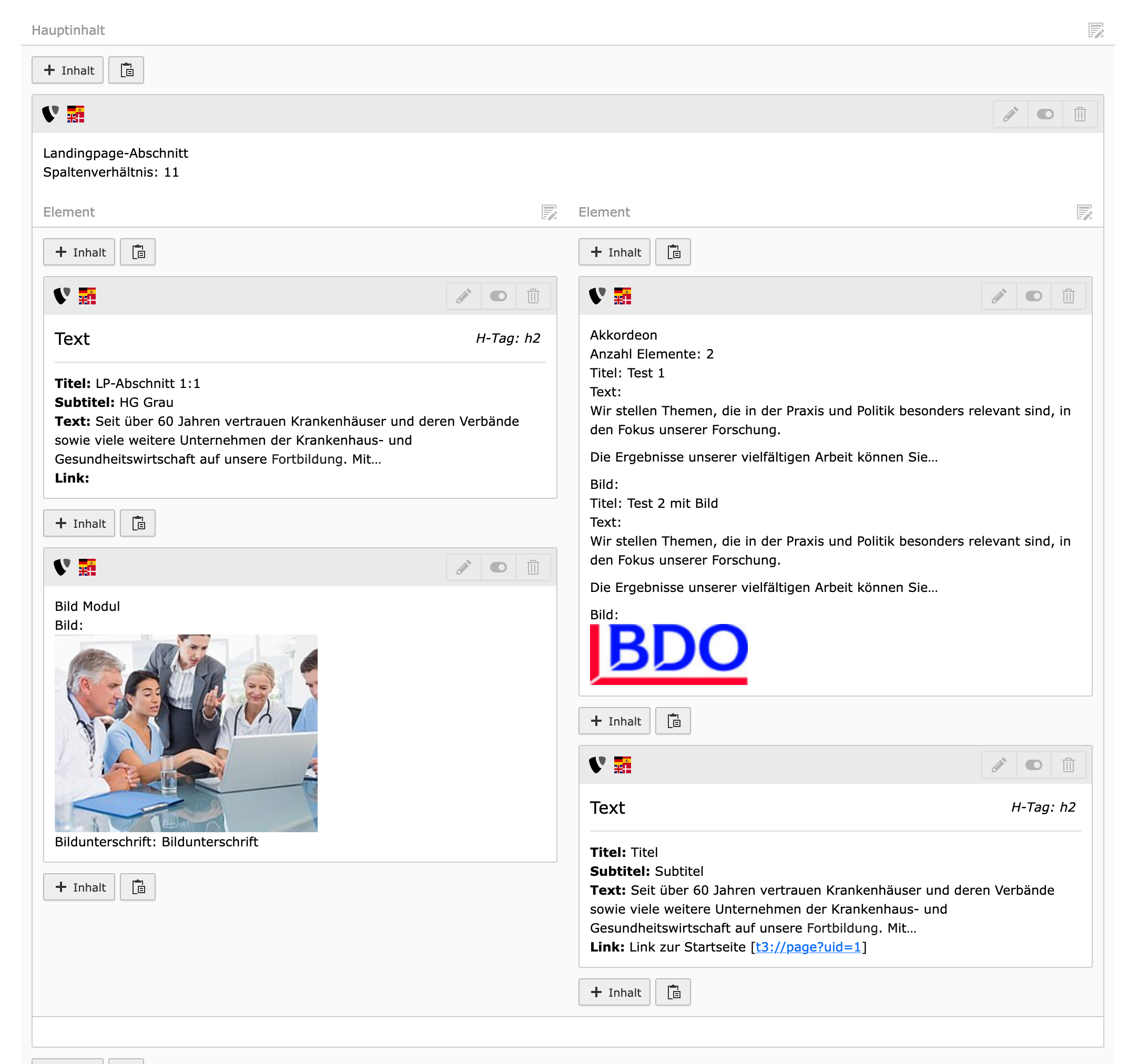The image size is (1138, 1064).
Task: Edit the right Element column records
Action: 1084,212
